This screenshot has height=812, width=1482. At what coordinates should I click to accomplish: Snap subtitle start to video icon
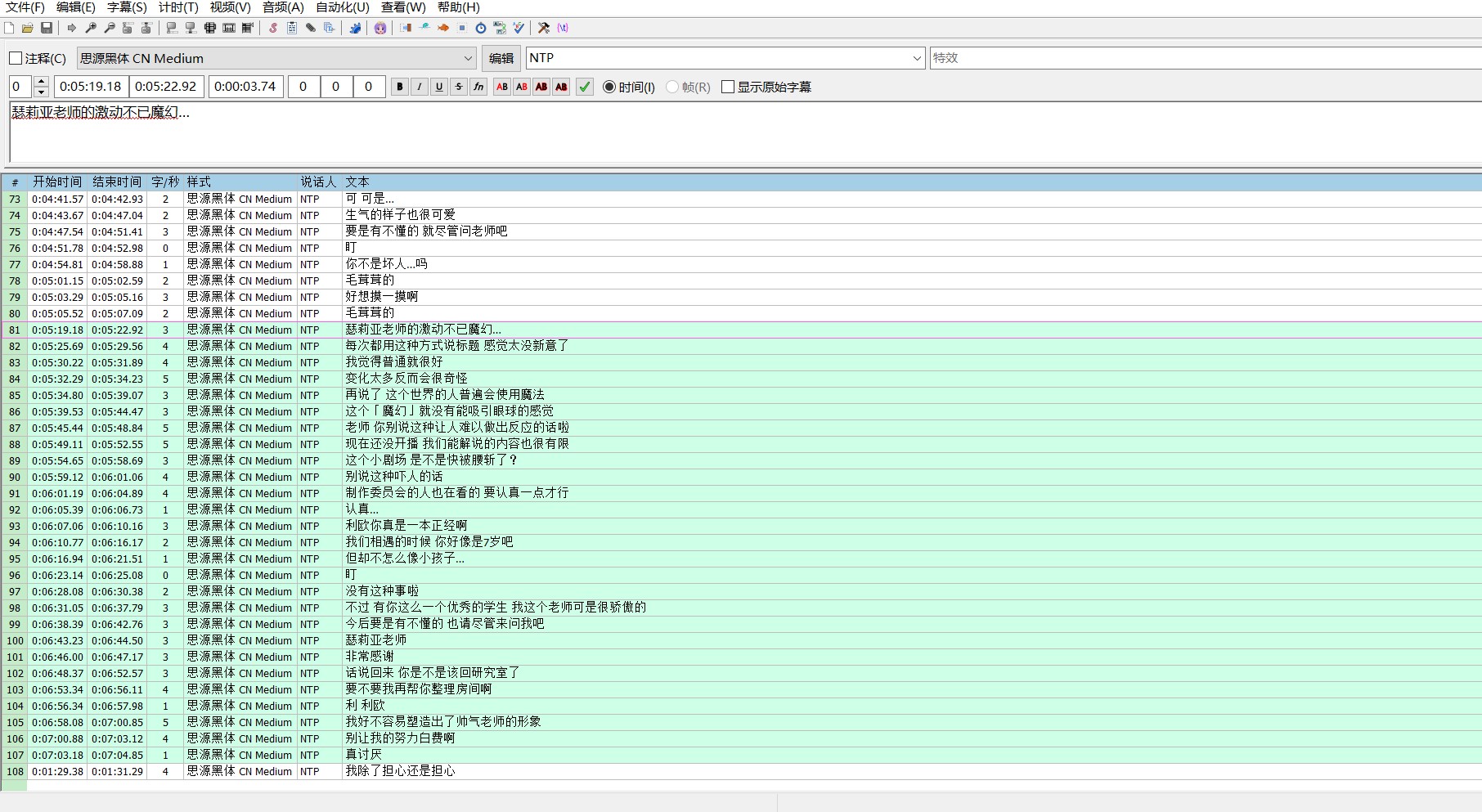(172, 28)
